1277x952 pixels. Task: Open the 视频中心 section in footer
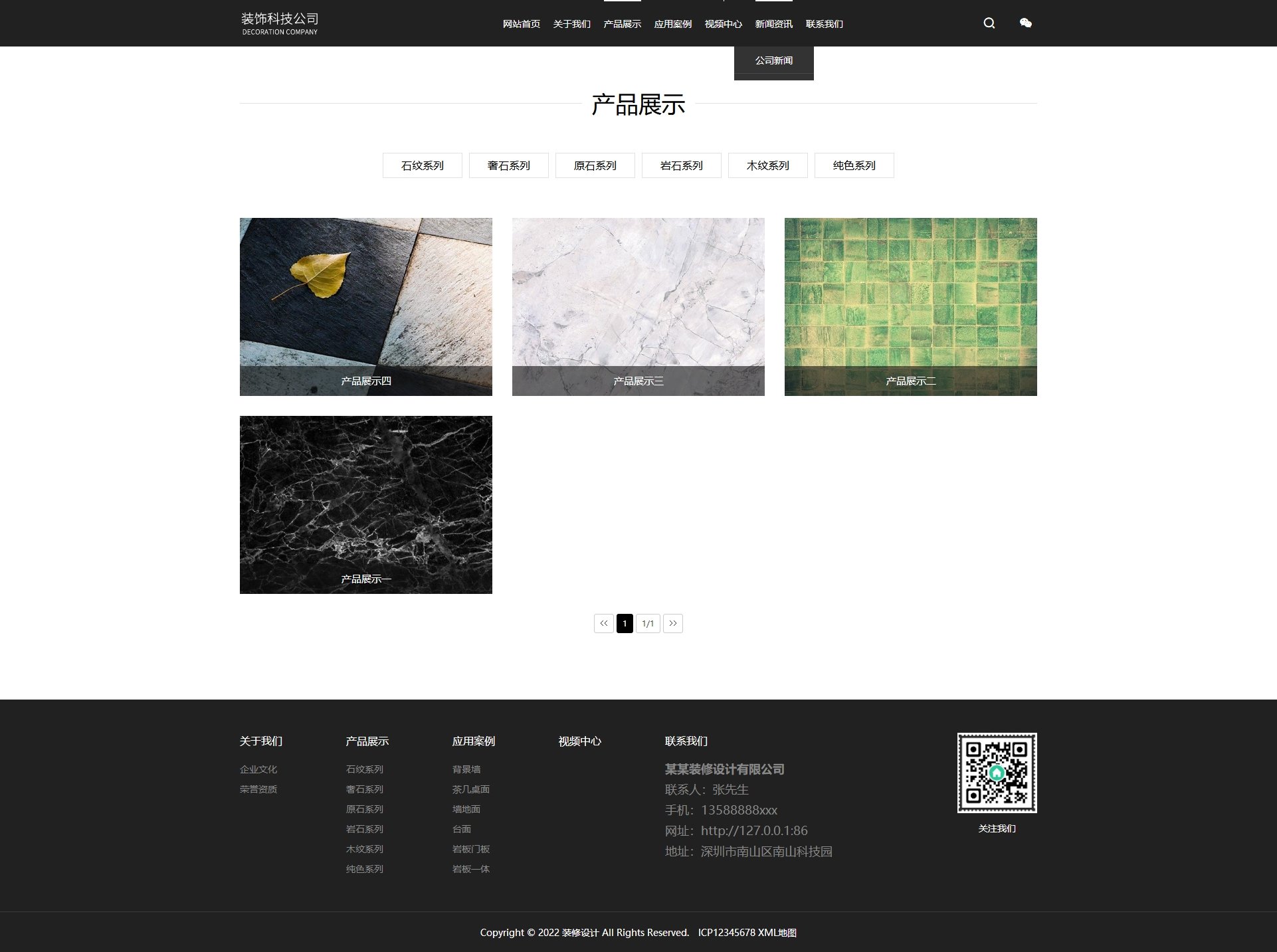580,741
